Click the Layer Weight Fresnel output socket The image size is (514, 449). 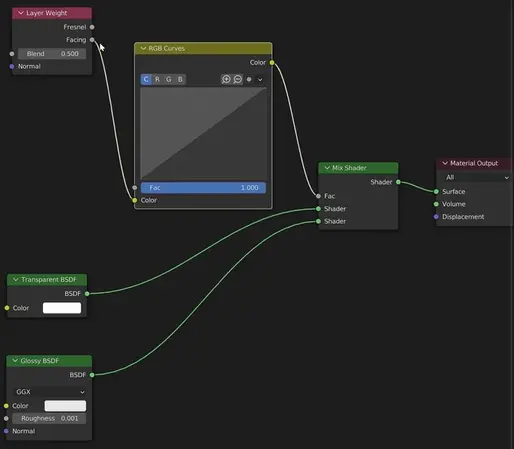click(x=92, y=27)
